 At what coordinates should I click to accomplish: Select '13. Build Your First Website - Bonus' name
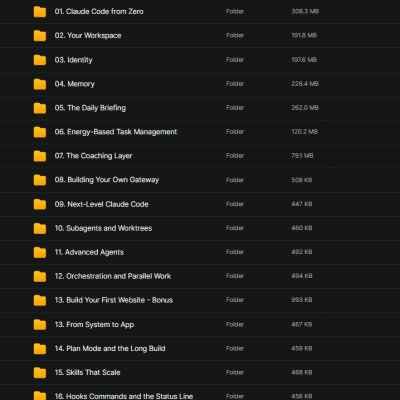coord(114,300)
